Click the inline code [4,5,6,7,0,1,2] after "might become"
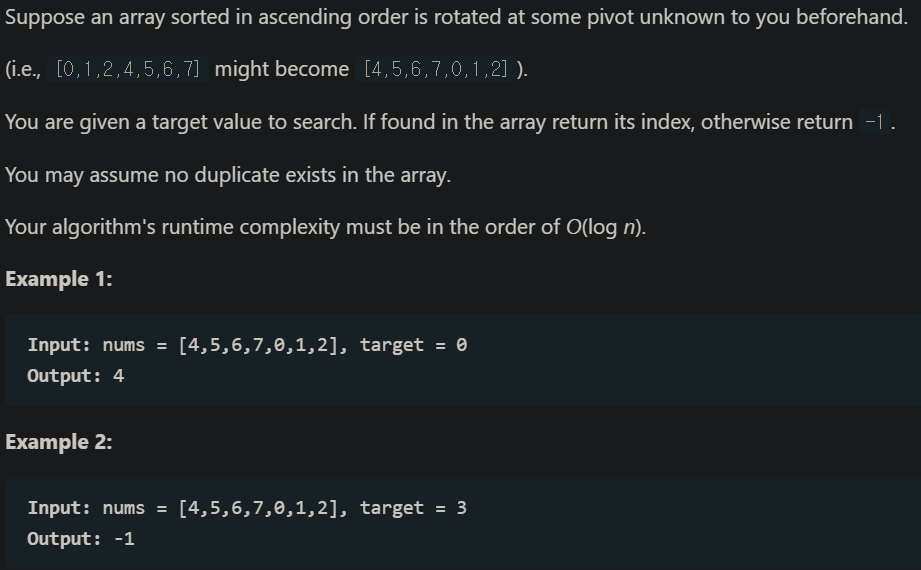The height and width of the screenshot is (570, 921). pyautogui.click(x=436, y=69)
